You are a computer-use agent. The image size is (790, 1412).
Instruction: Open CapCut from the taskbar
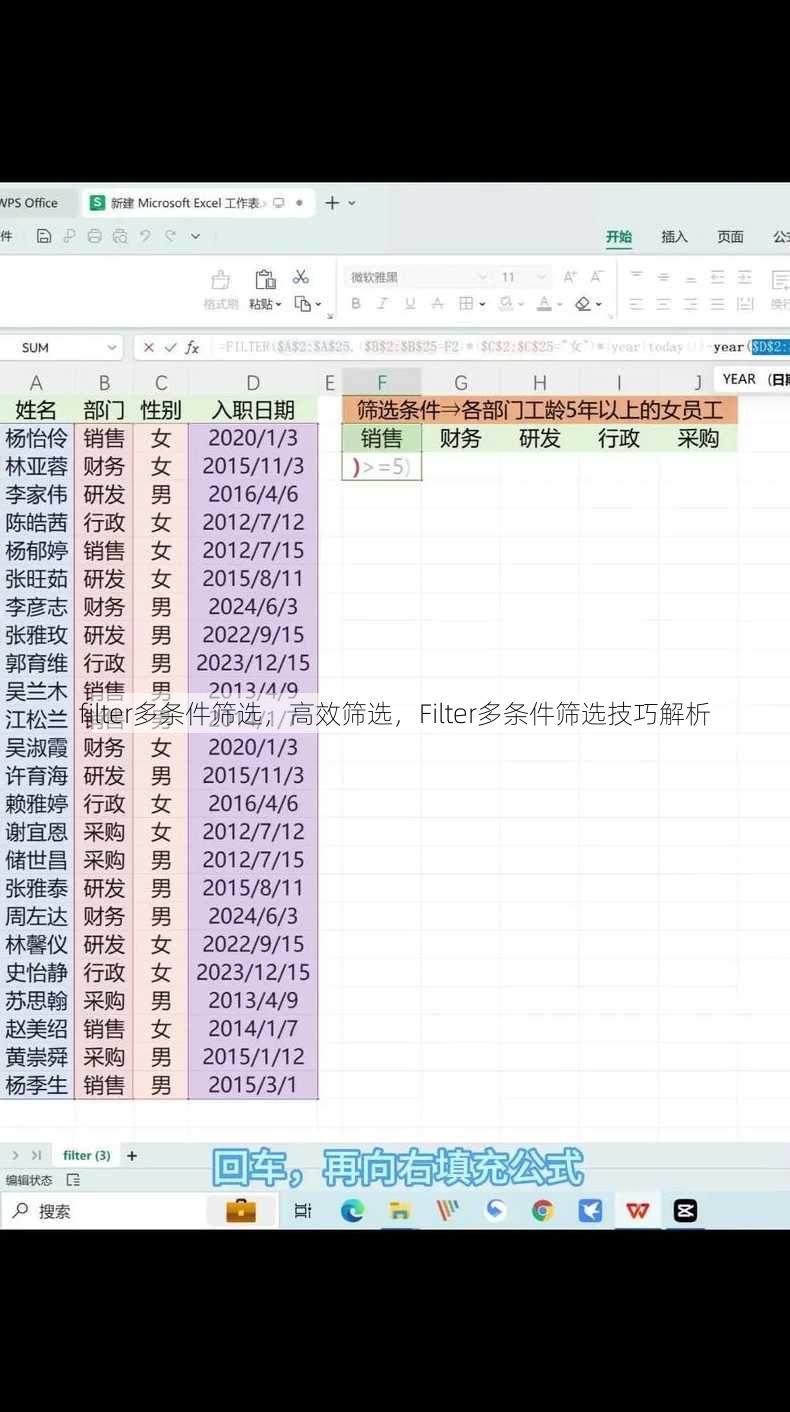tap(685, 1211)
